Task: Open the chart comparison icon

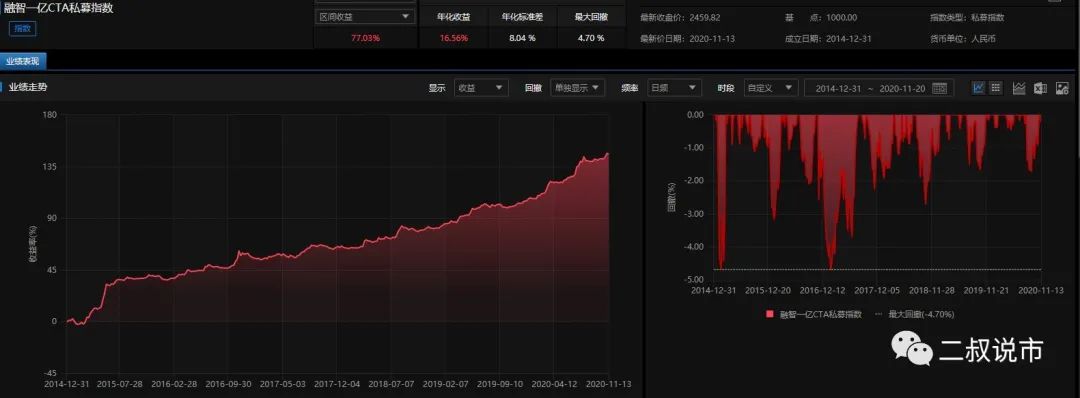Action: click(x=1019, y=88)
